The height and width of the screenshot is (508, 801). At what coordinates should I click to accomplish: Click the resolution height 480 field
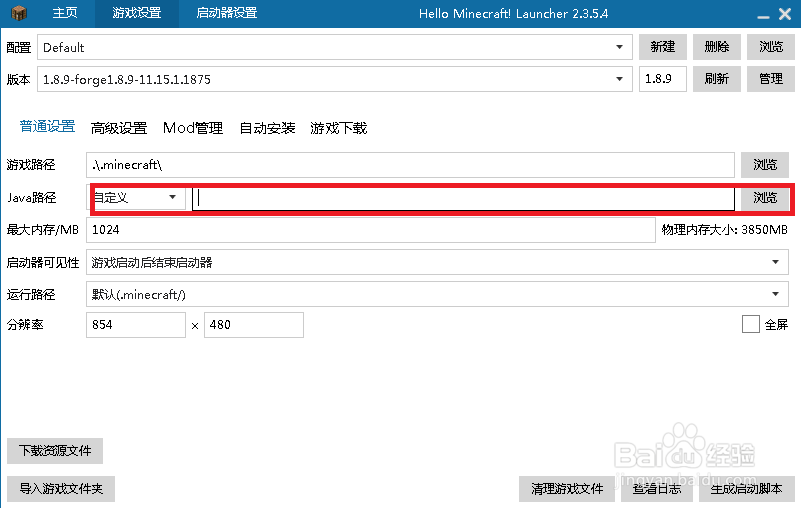(254, 325)
